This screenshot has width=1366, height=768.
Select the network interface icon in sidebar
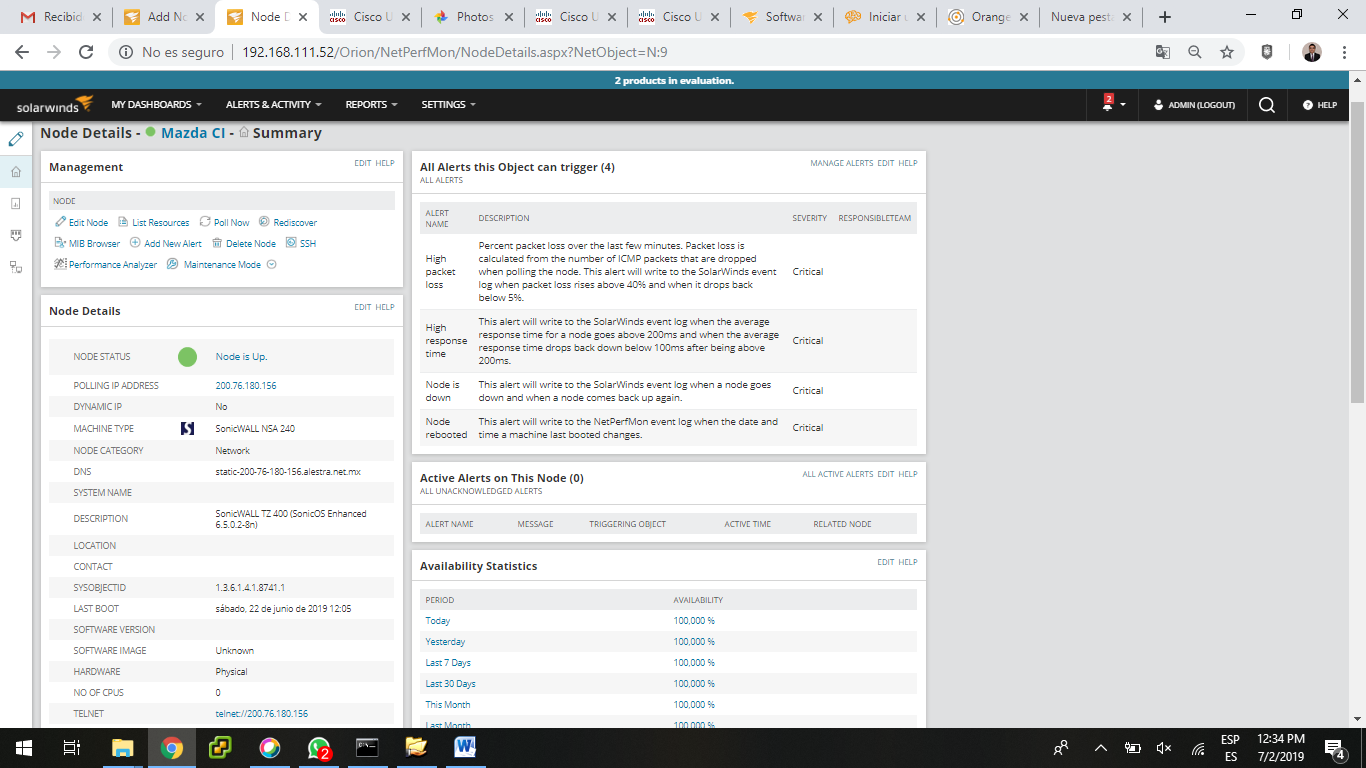tap(15, 235)
